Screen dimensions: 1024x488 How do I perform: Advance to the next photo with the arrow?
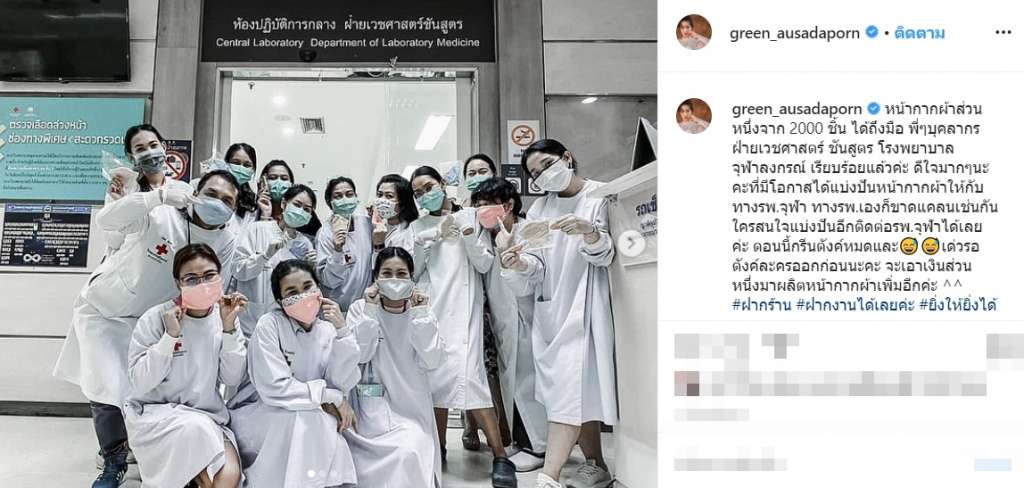632,244
